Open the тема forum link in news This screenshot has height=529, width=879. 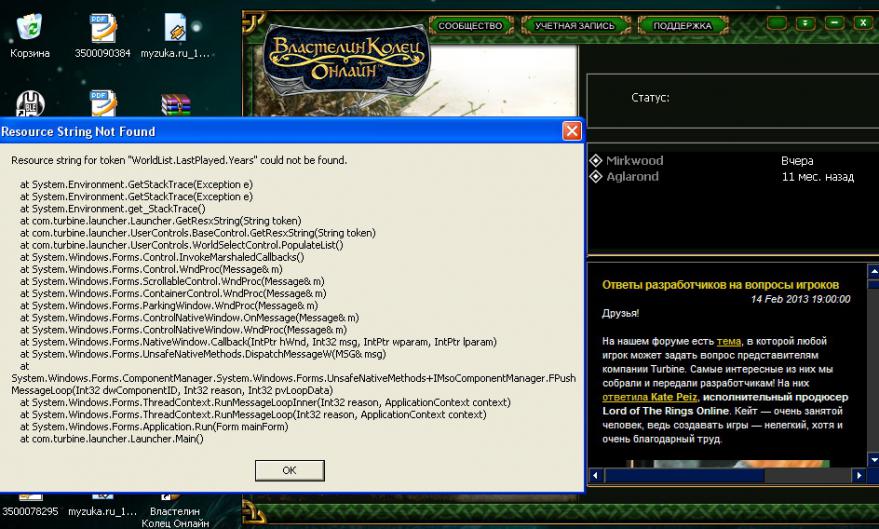tap(729, 341)
